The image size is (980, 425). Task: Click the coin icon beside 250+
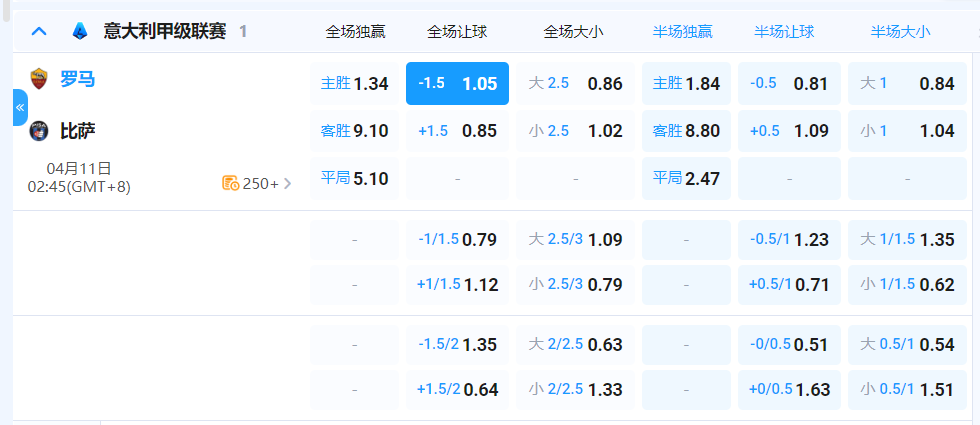231,183
